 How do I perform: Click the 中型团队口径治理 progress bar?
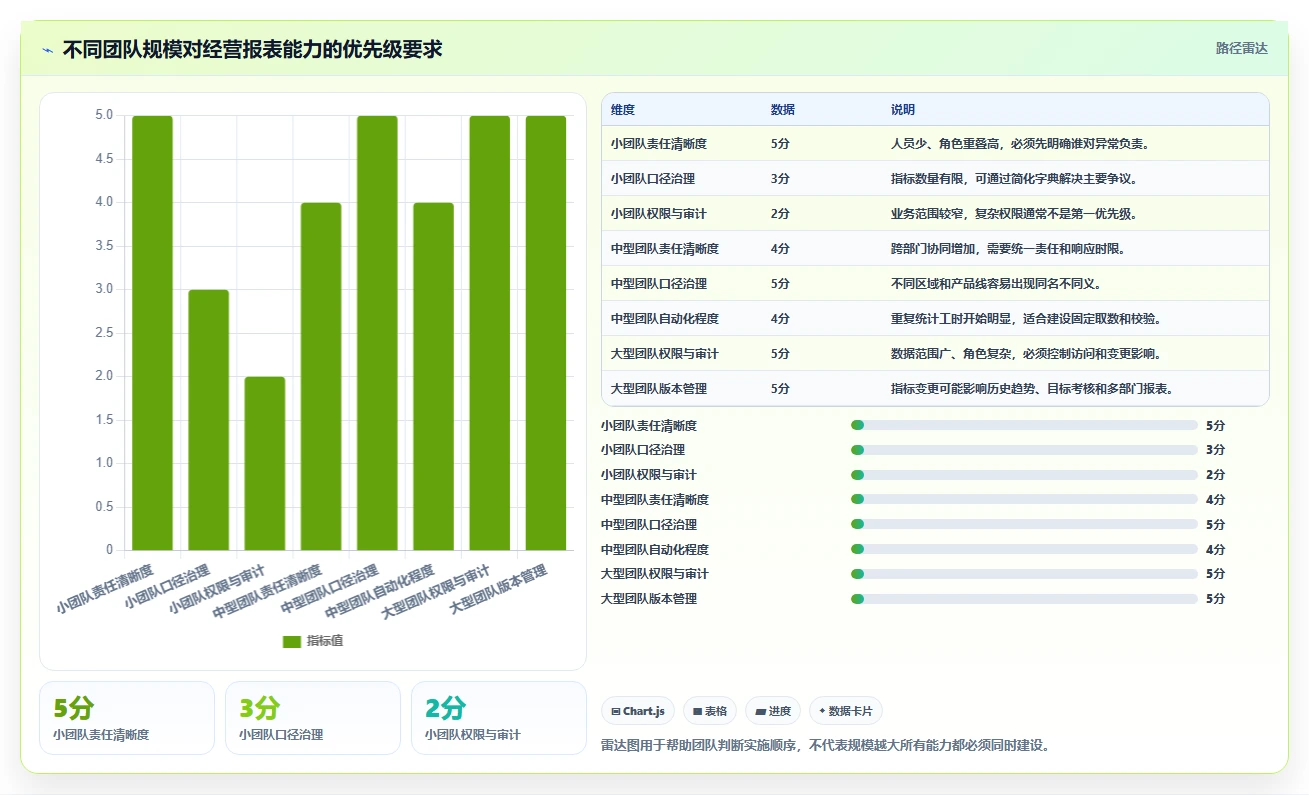(1024, 524)
